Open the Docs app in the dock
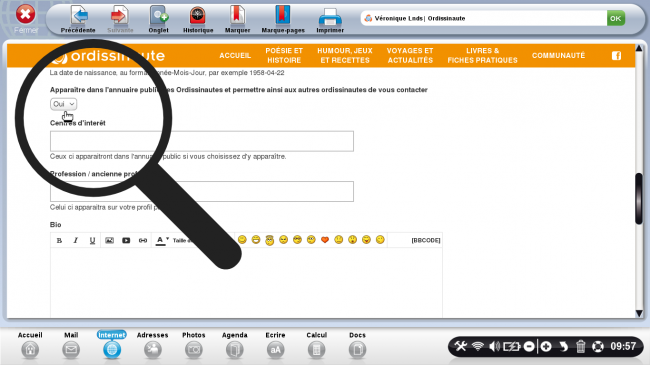650x365 pixels. coord(357,345)
